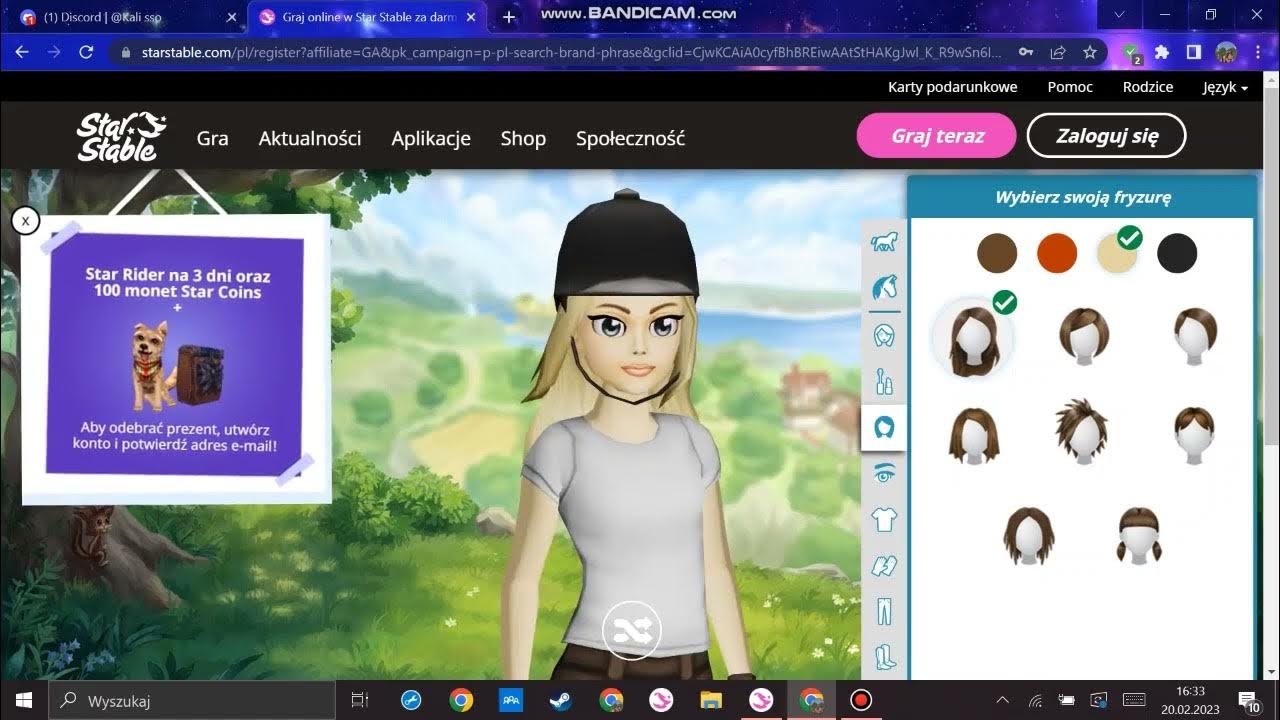The image size is (1280, 720).
Task: Go to Star Stable logo home
Action: 121,137
